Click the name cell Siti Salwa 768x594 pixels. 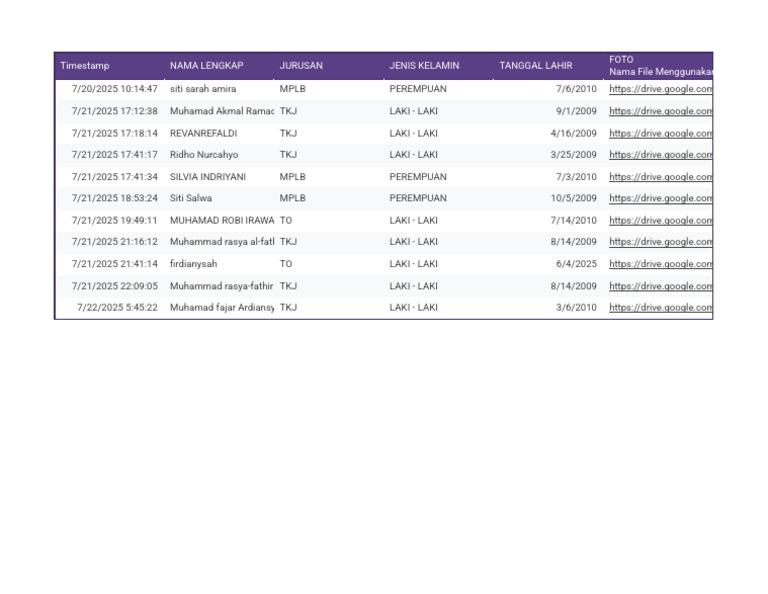[191, 198]
